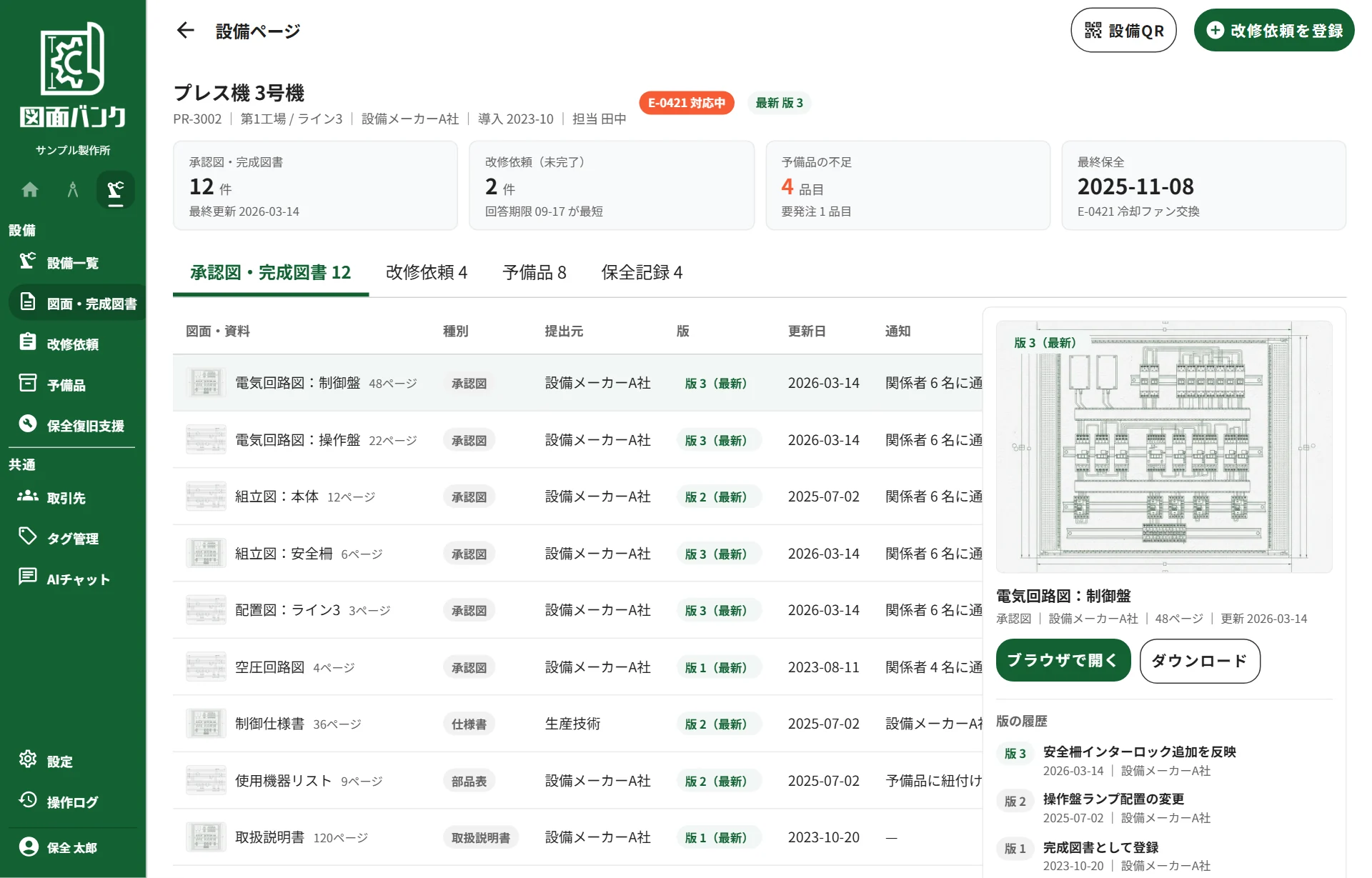
Task: Open user profile 保全 太郎
Action: pyautogui.click(x=73, y=848)
